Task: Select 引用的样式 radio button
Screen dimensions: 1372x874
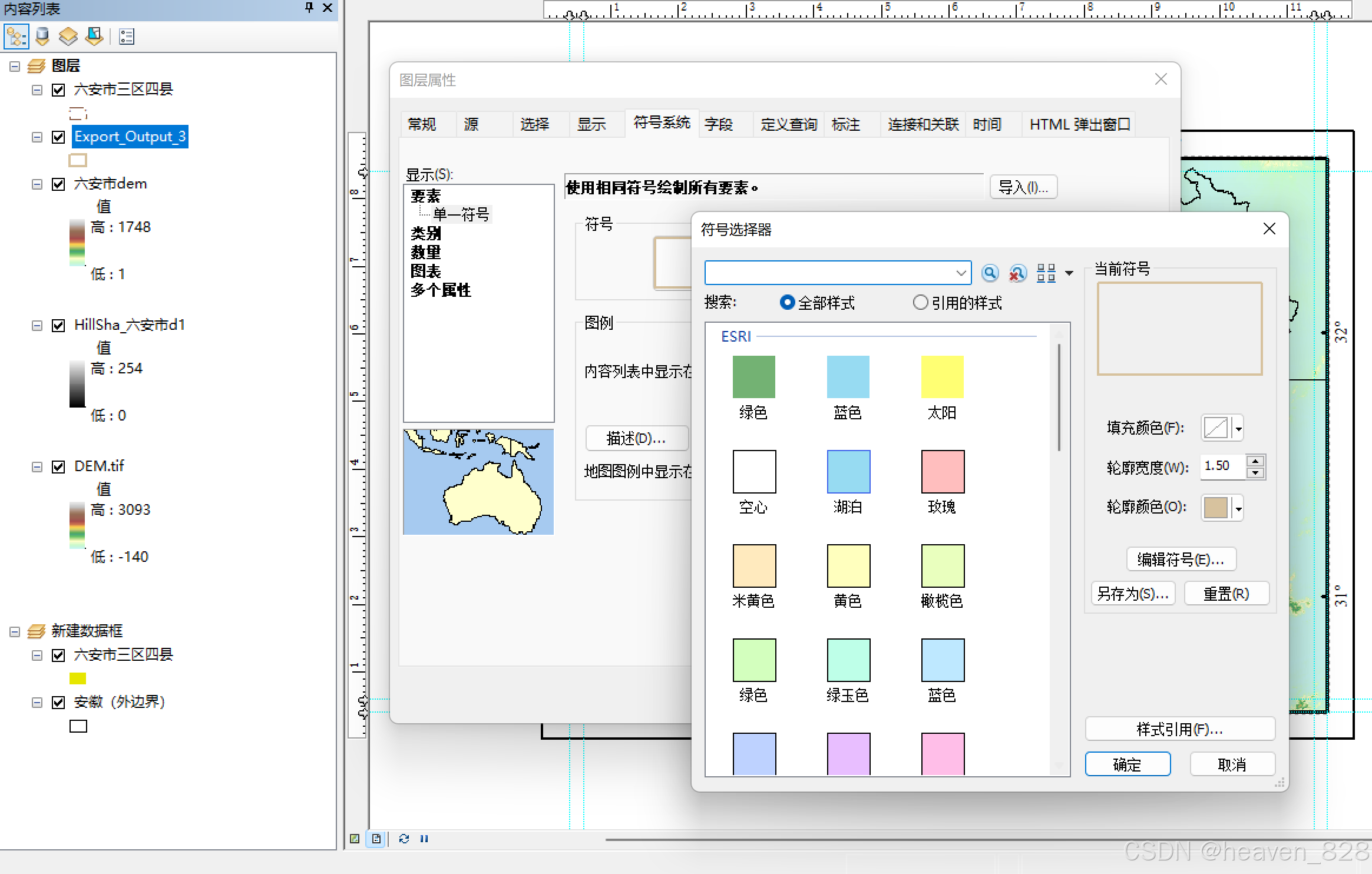Action: [920, 303]
